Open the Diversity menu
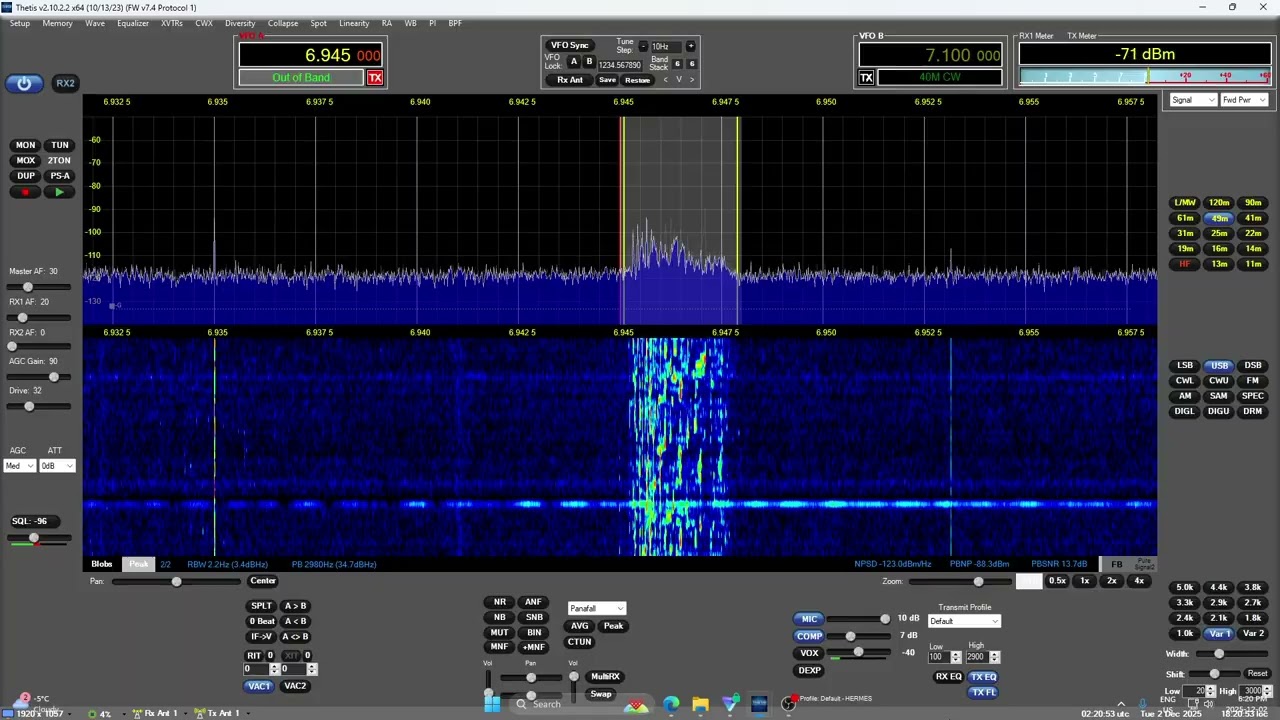Viewport: 1280px width, 720px height. point(240,23)
